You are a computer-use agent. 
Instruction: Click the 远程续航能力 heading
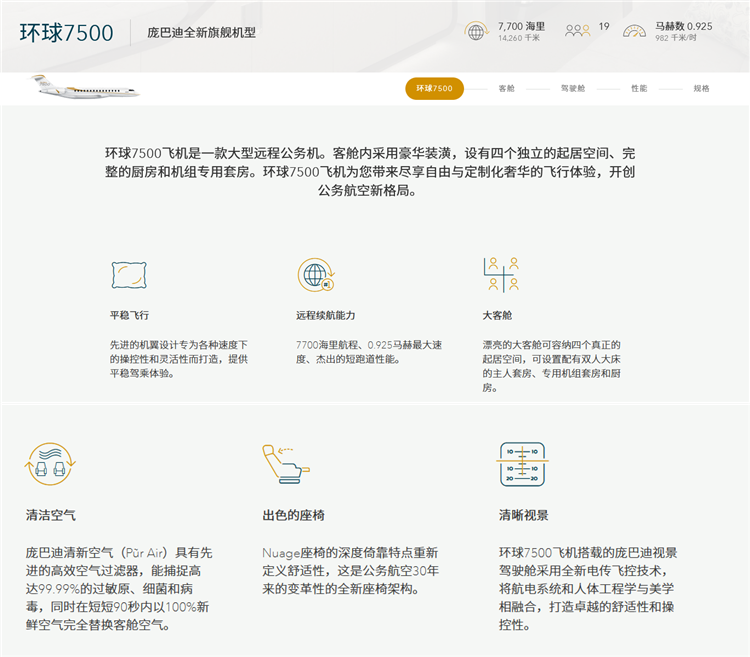[x=325, y=315]
